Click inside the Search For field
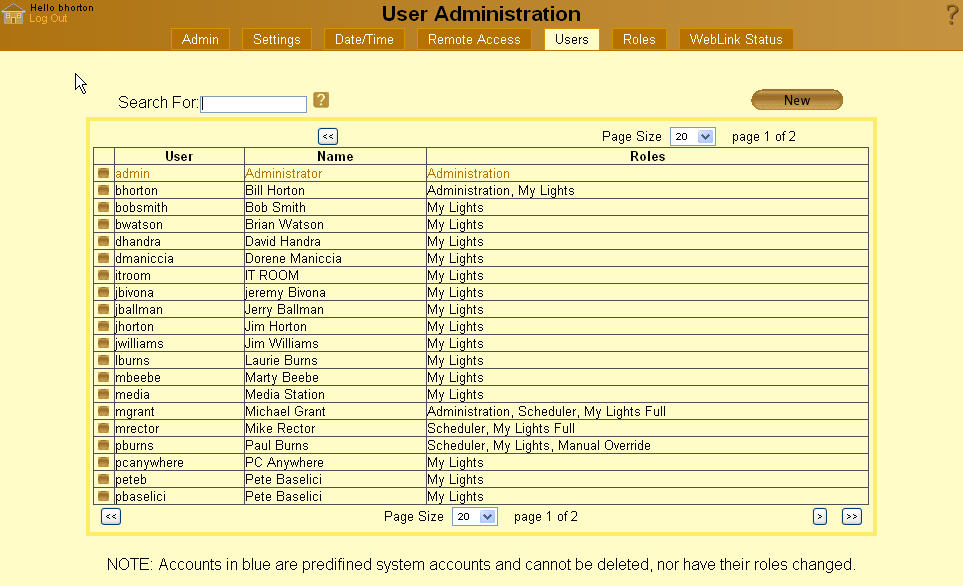Image resolution: width=963 pixels, height=586 pixels. click(251, 103)
